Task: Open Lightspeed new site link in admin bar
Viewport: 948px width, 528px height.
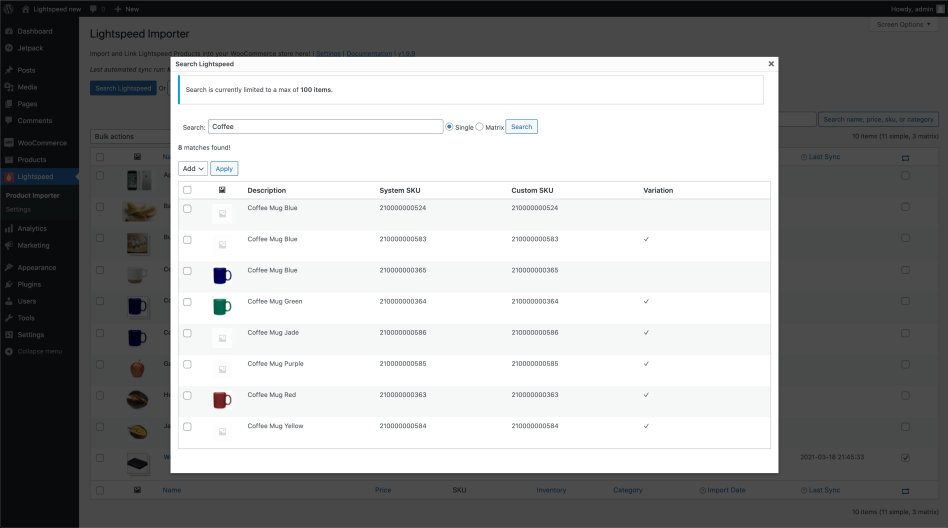Action: click(51, 8)
